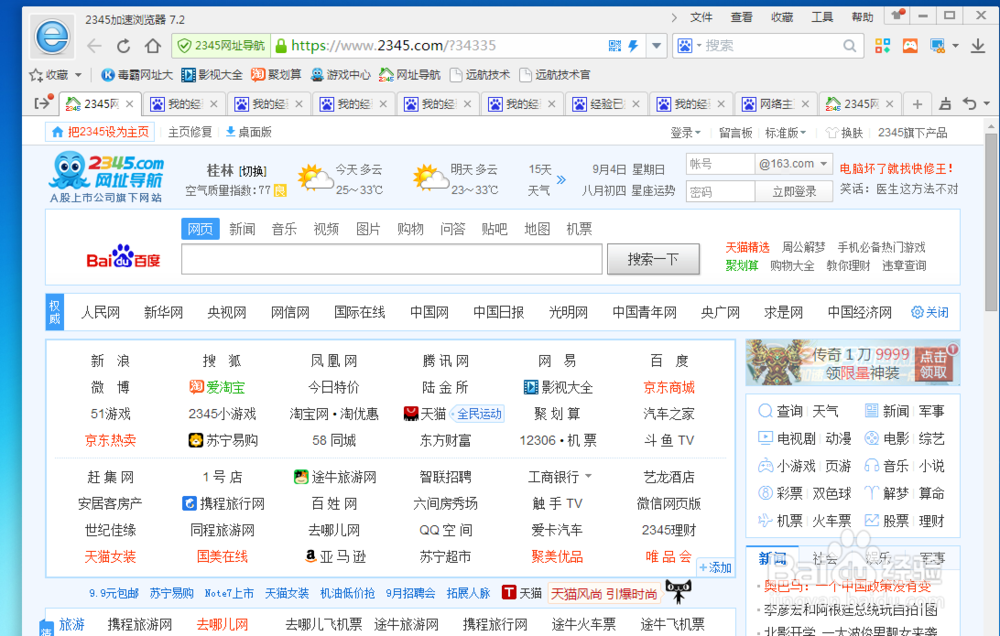Click the 股票 chart icon in the side panel
Screen dimensions: 1000x636
point(871,521)
